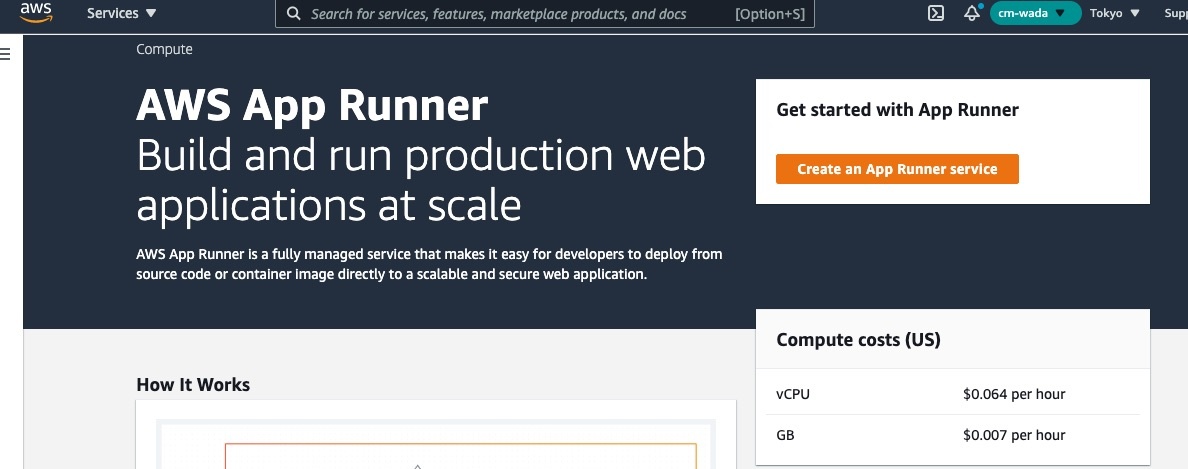Click the search magnifier icon
The image size is (1188, 469).
pyautogui.click(x=294, y=14)
